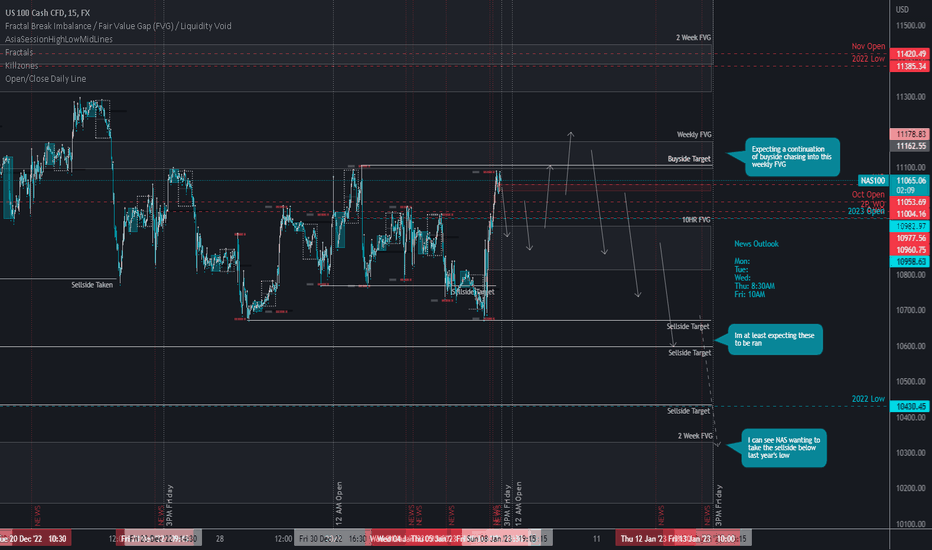
Task: Click the 10100.00 price axis tick
Action: click(911, 524)
